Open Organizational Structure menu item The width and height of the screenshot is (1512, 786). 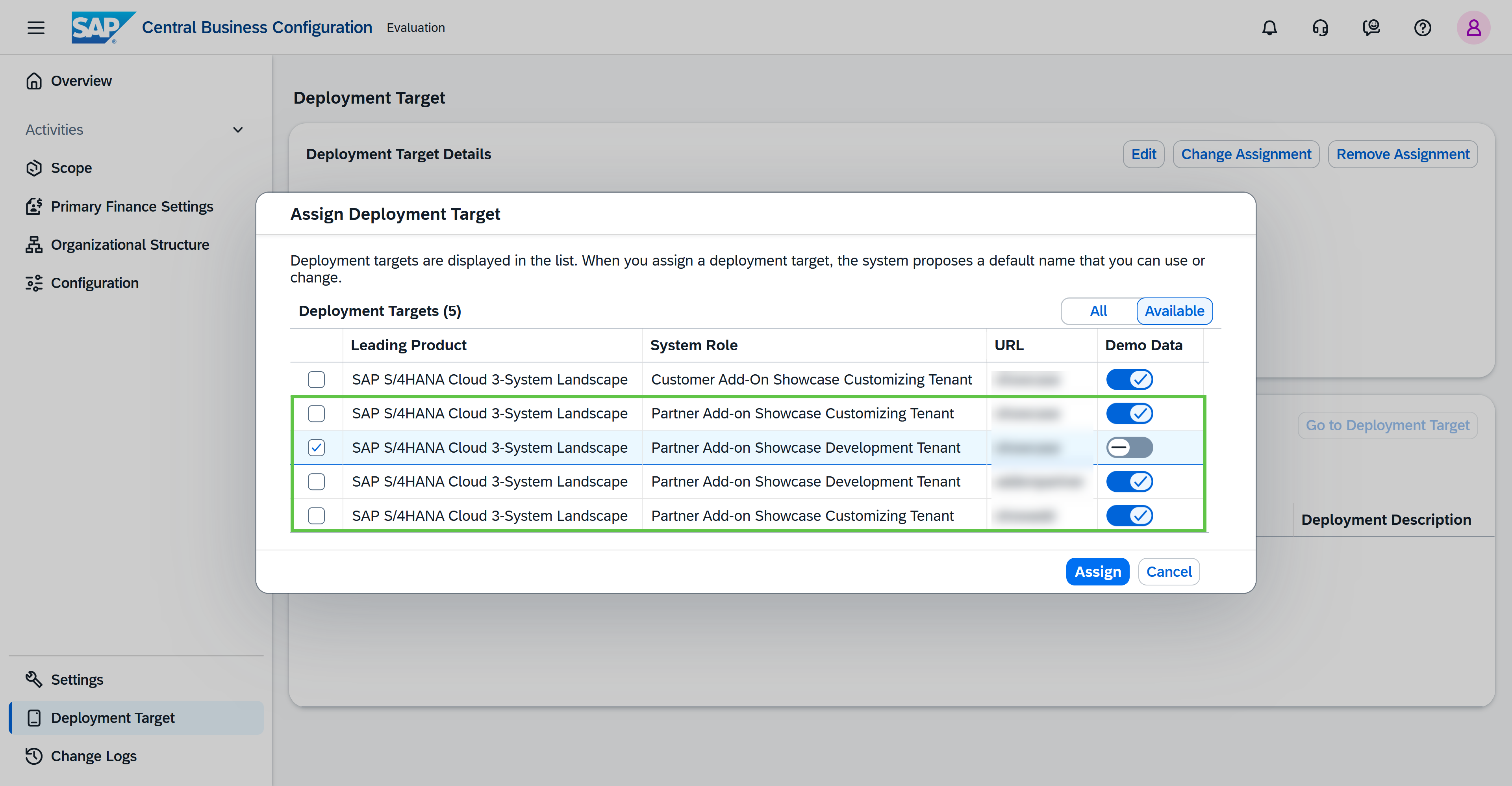pos(135,244)
